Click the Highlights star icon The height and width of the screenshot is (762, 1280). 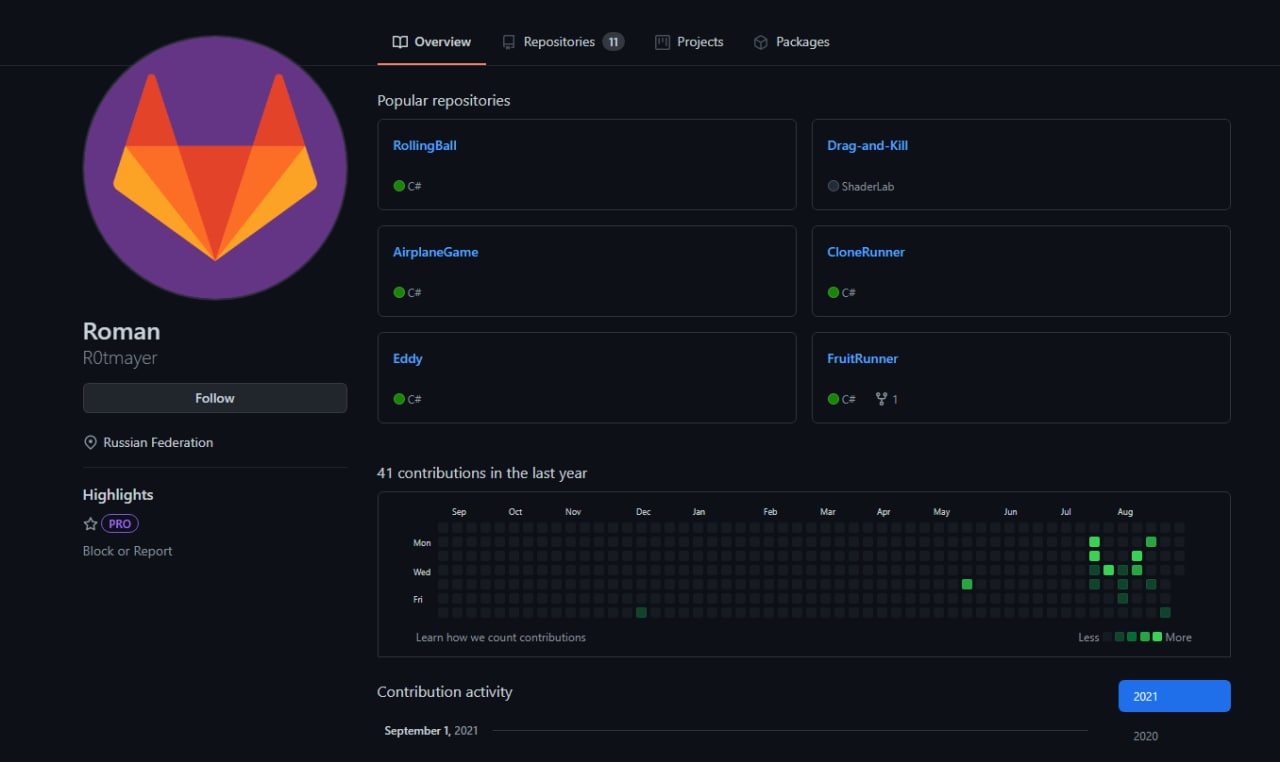click(x=90, y=523)
